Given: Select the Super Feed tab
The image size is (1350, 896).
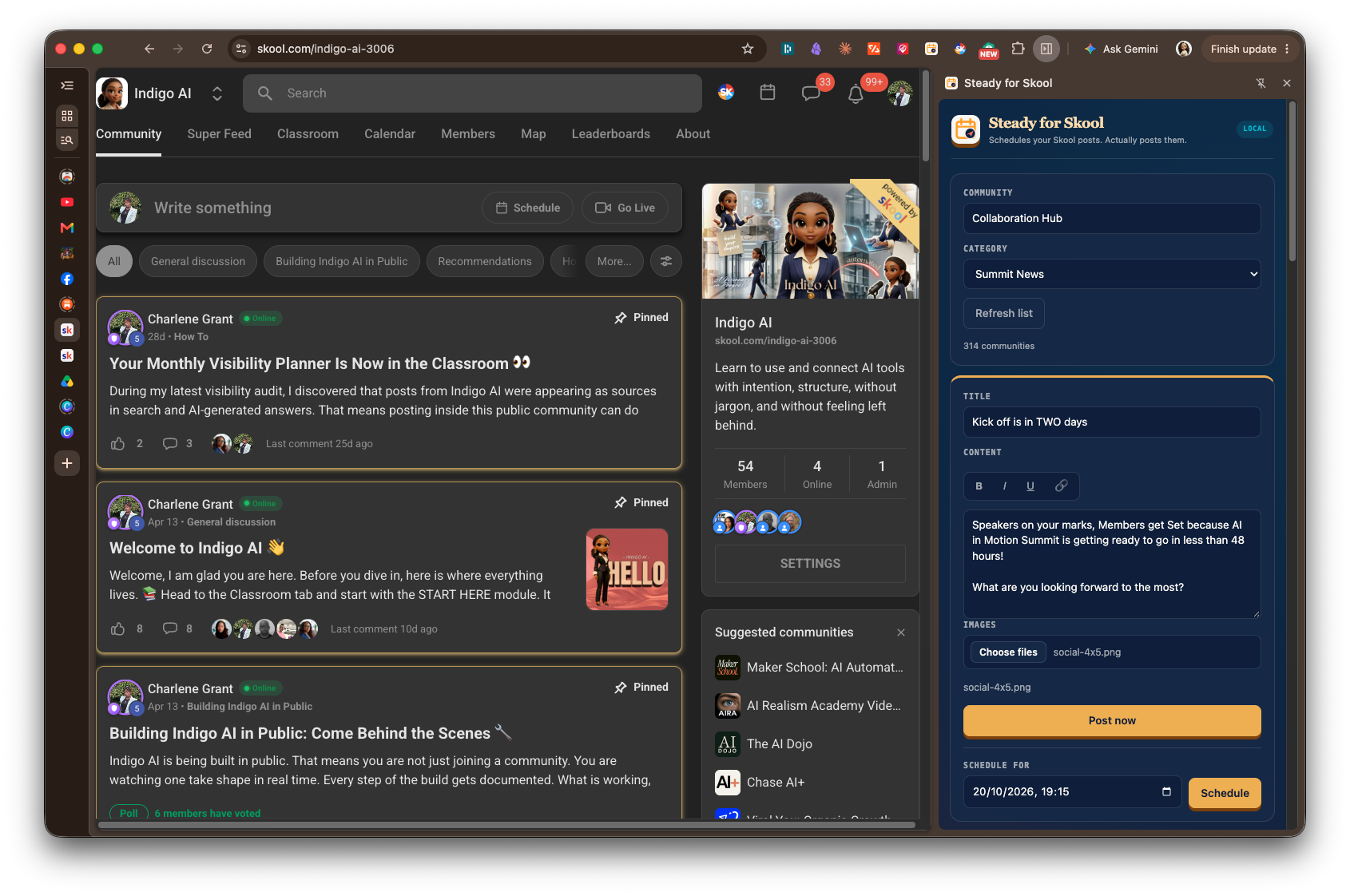Looking at the screenshot, I should point(219,134).
